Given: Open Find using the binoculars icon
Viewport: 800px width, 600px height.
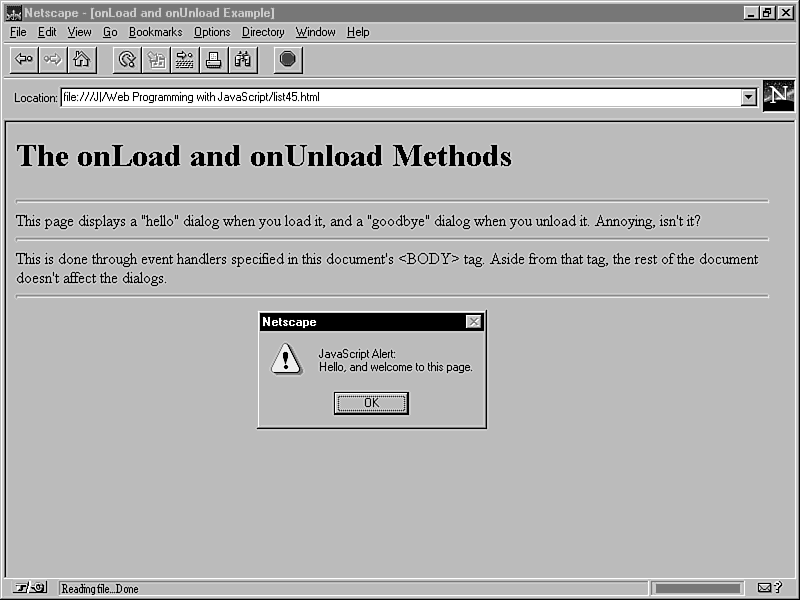Looking at the screenshot, I should (243, 60).
